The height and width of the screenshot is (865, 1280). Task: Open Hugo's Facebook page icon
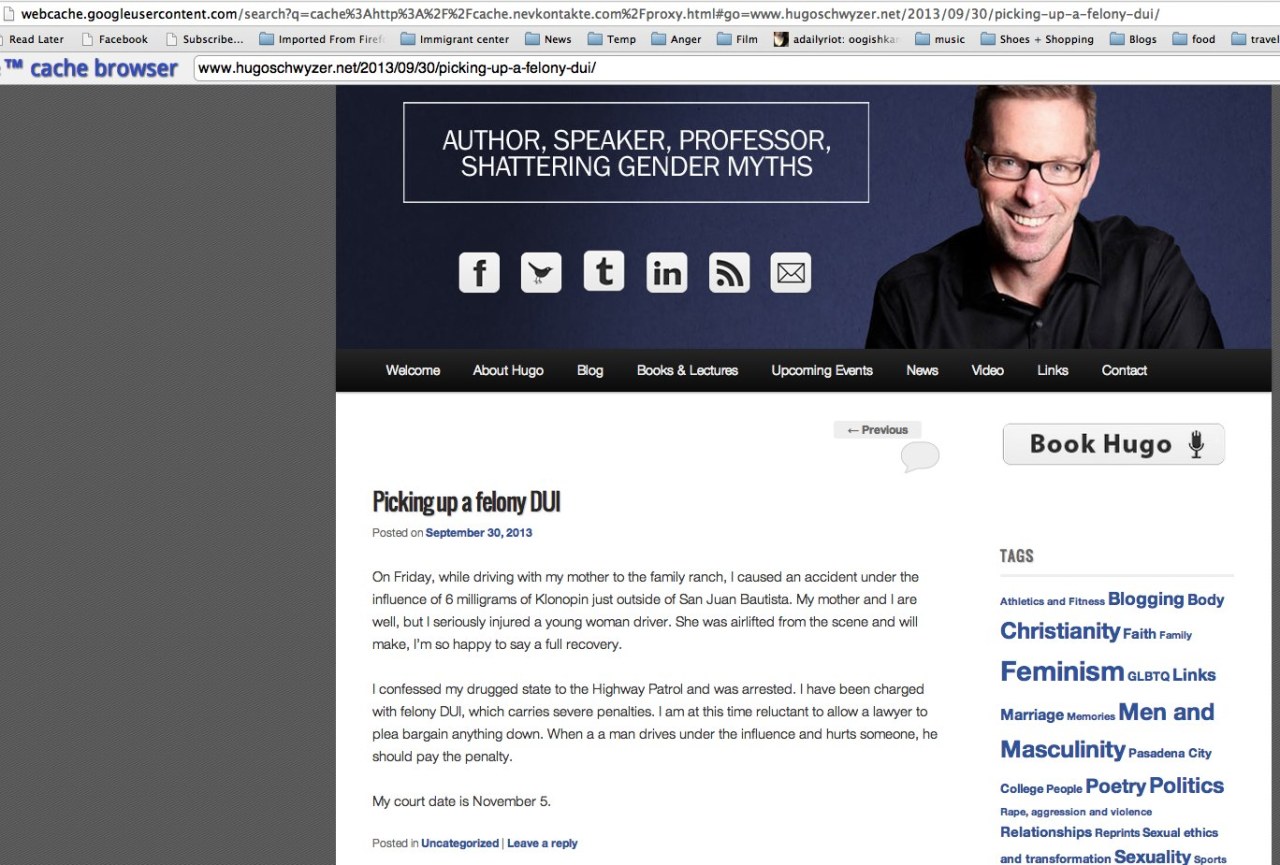[479, 272]
